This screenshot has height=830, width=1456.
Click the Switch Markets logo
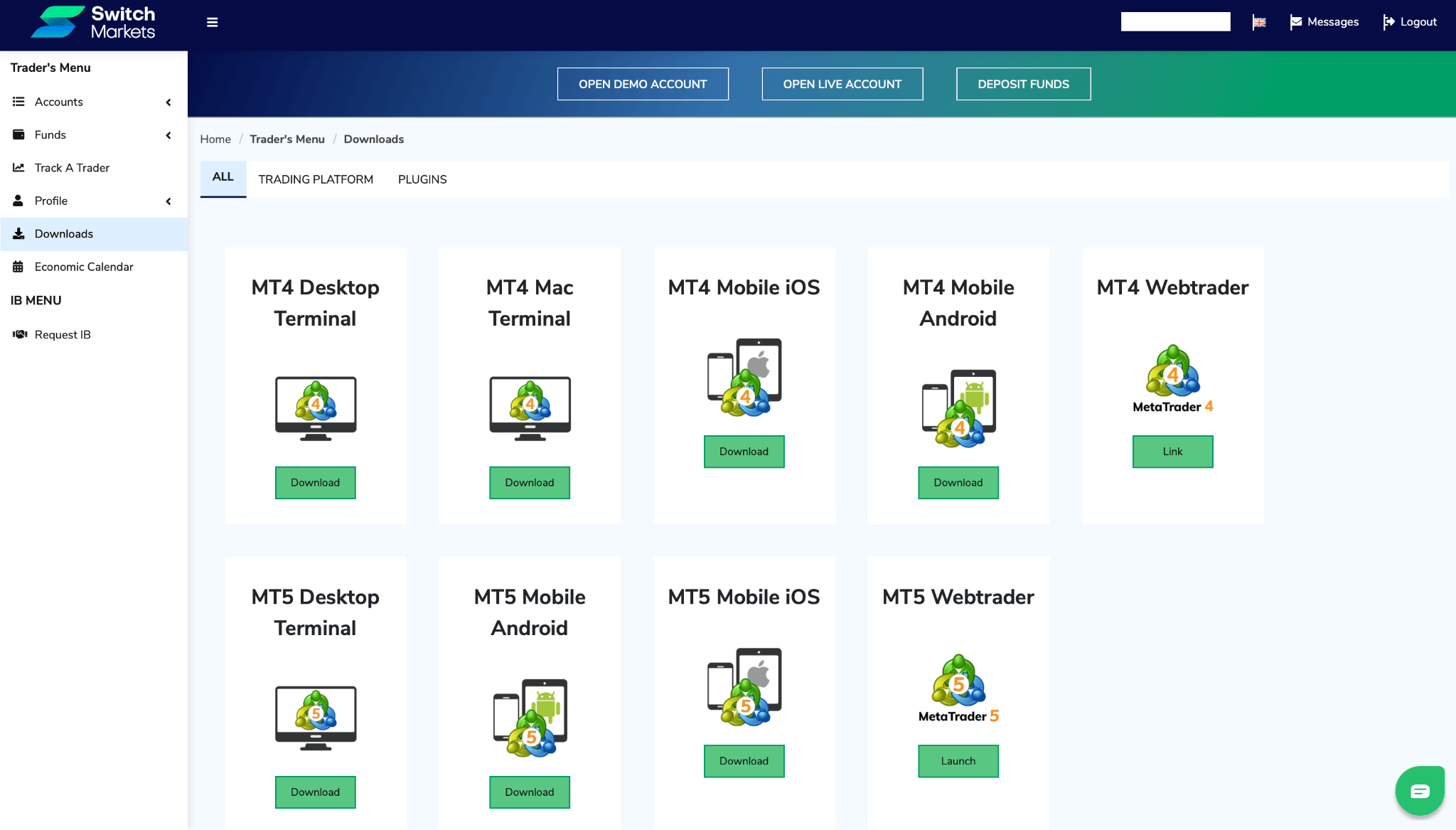93,22
